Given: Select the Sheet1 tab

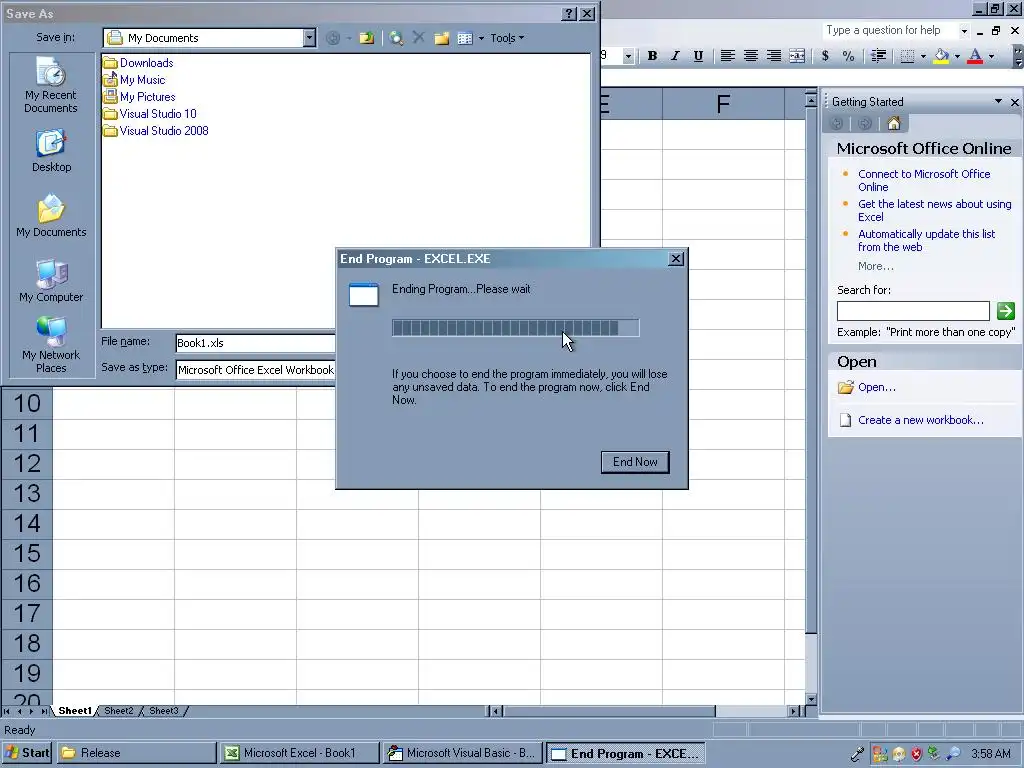Looking at the screenshot, I should click(x=75, y=711).
